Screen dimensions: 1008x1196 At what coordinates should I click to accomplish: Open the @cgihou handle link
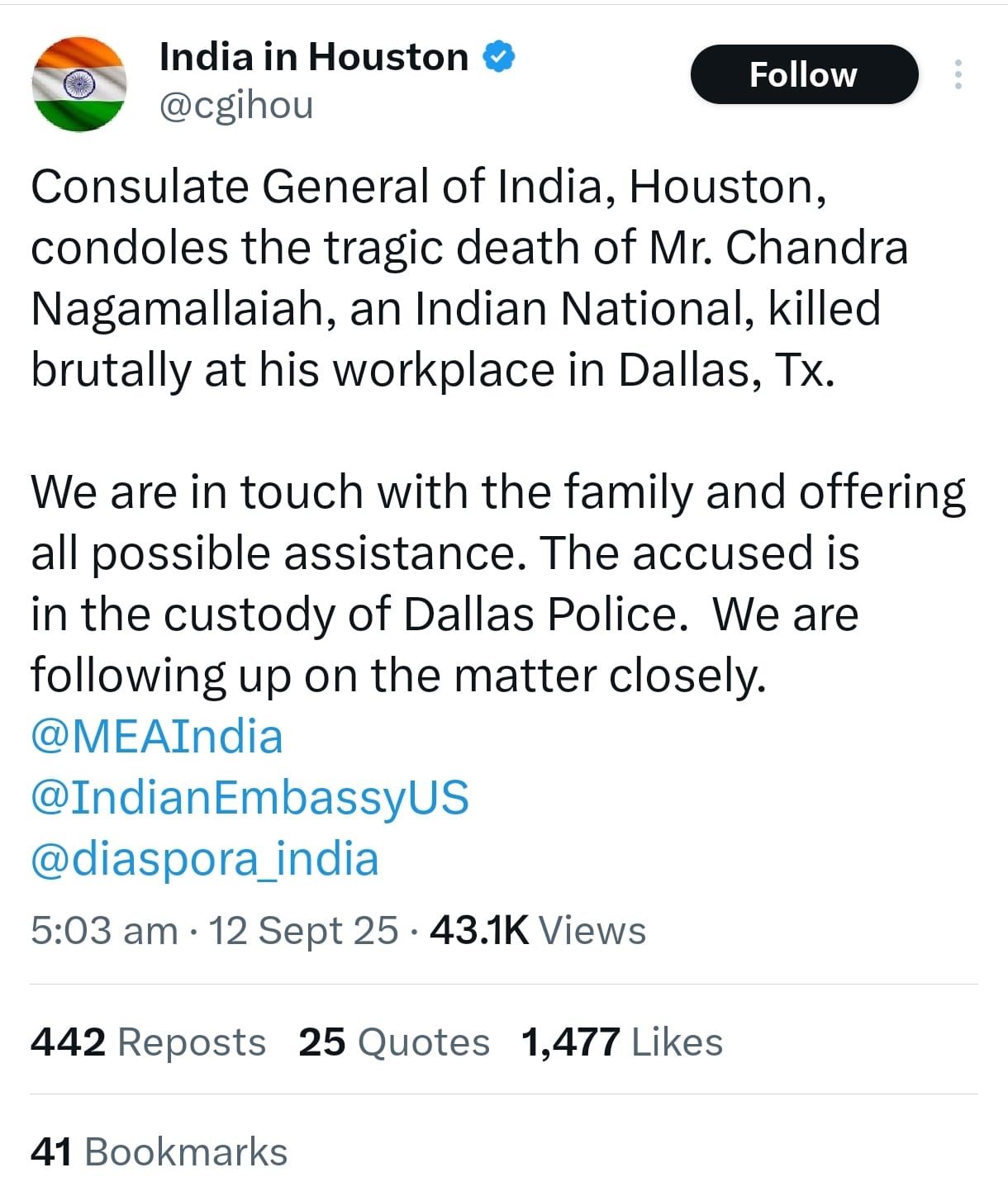pyautogui.click(x=235, y=106)
